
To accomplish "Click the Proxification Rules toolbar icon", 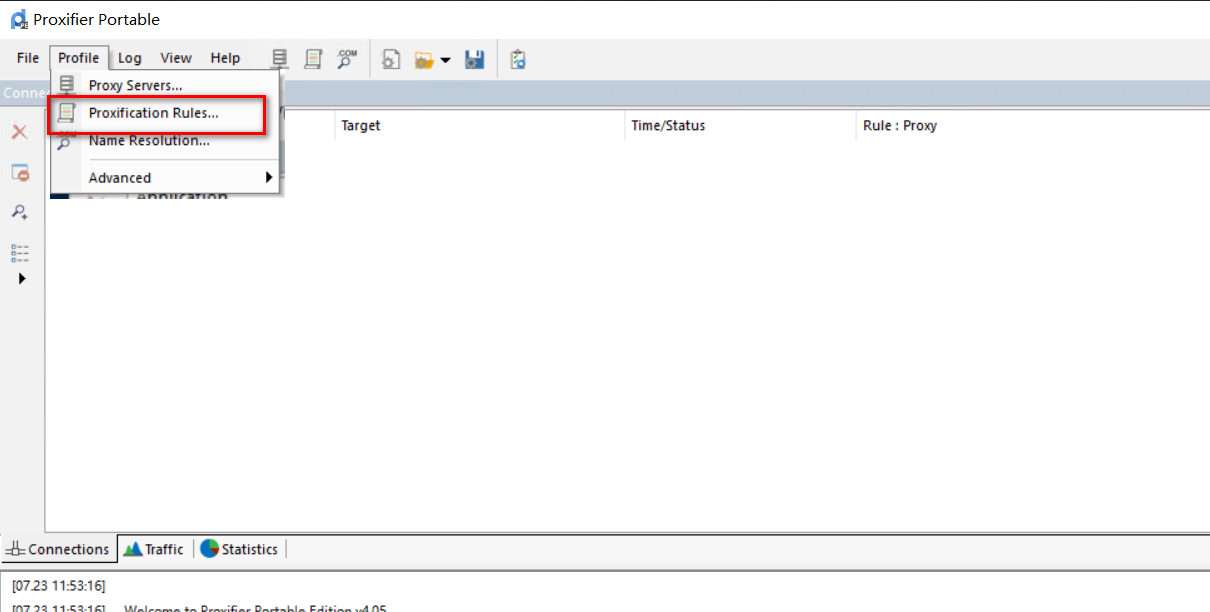I will point(313,59).
